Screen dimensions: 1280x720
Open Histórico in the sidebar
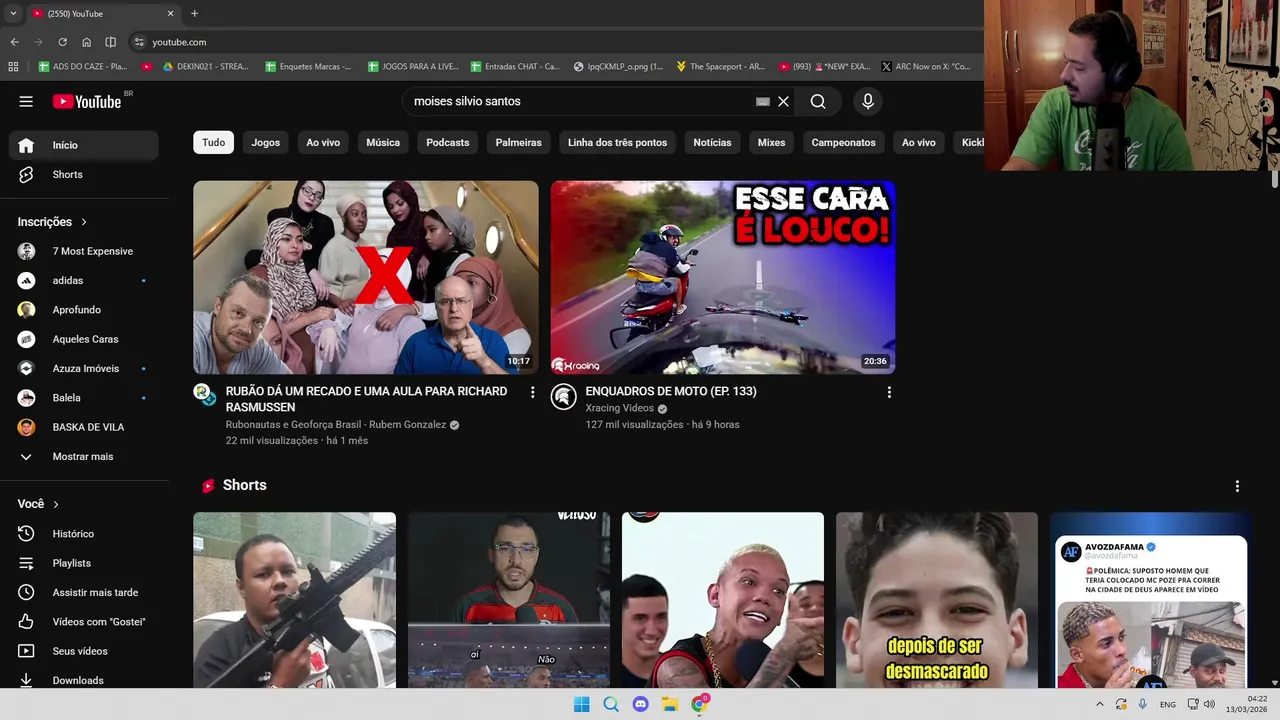[84, 534]
